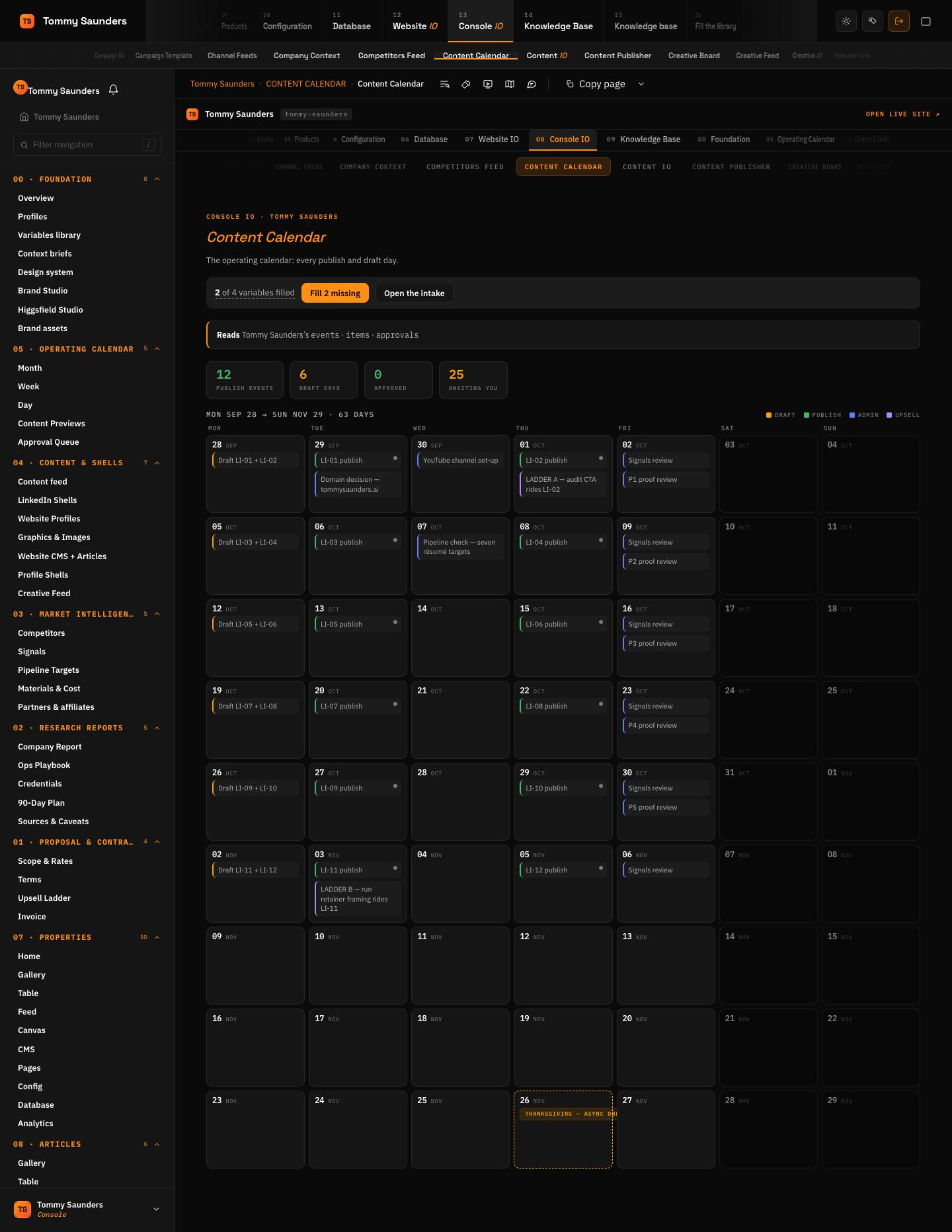
Task: Focus the Filter navigation input
Action: tap(87, 145)
